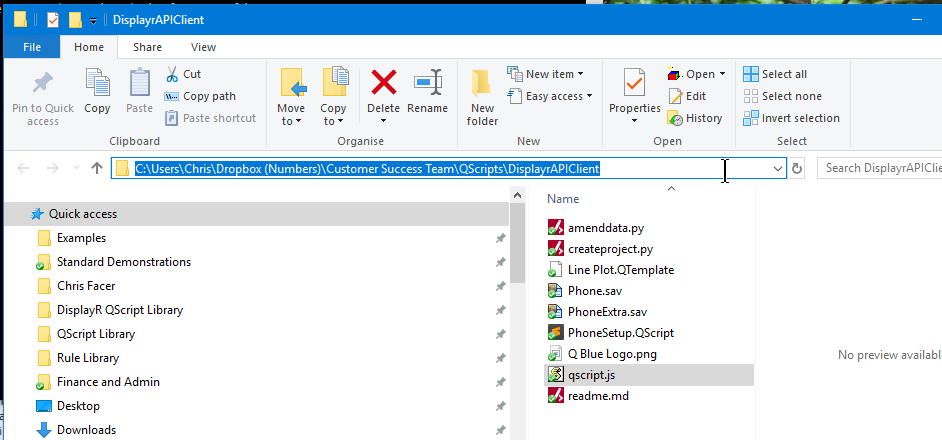
Task: Click Select all in the Select group
Action: click(x=775, y=74)
